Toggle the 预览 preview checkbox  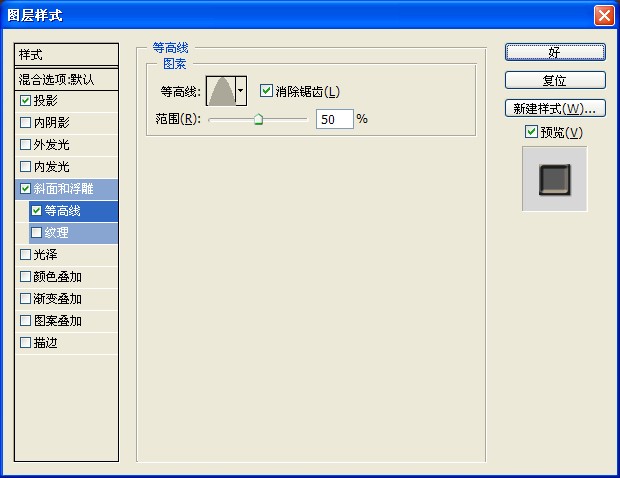click(531, 132)
